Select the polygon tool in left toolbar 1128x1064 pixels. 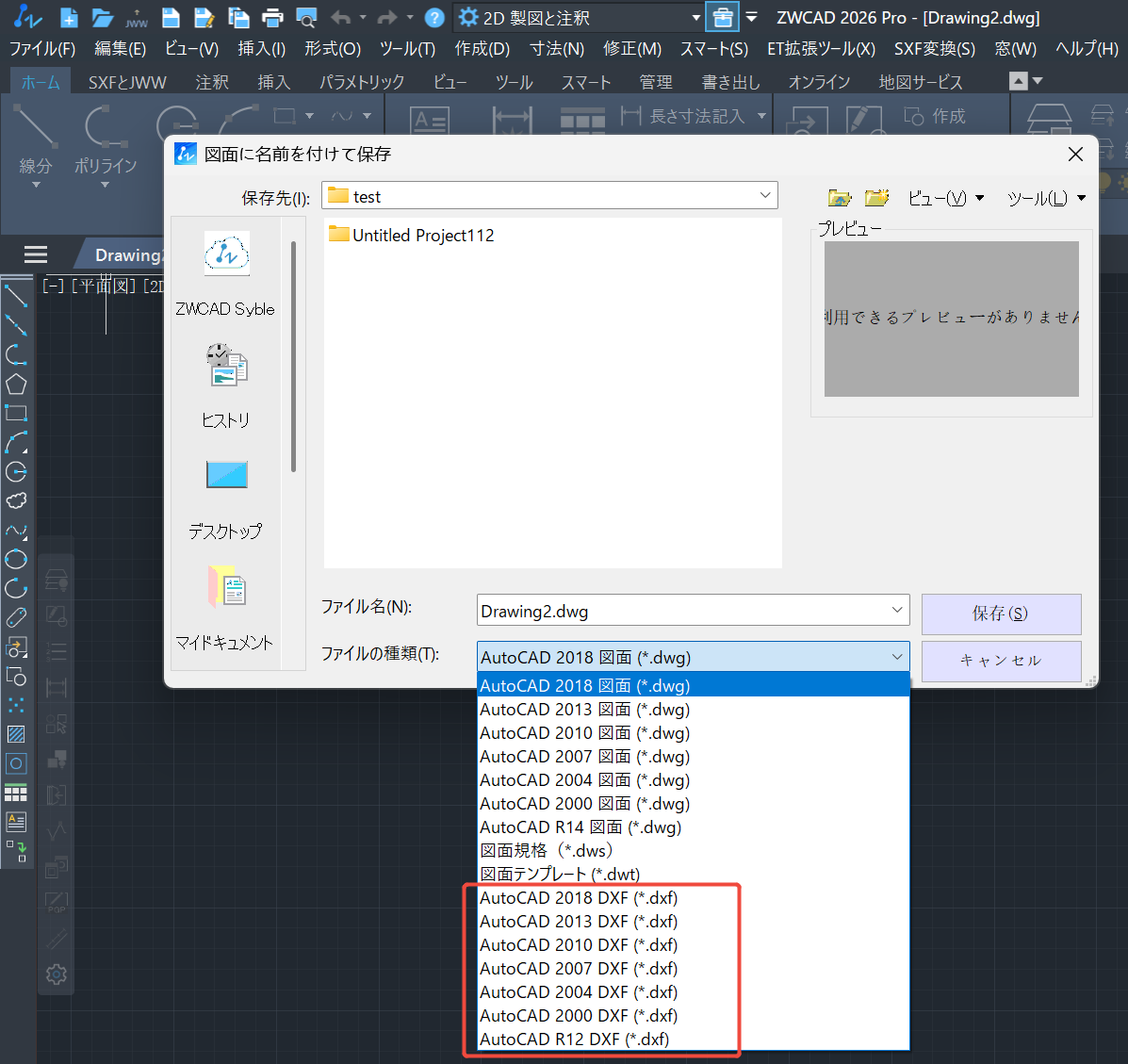click(16, 385)
